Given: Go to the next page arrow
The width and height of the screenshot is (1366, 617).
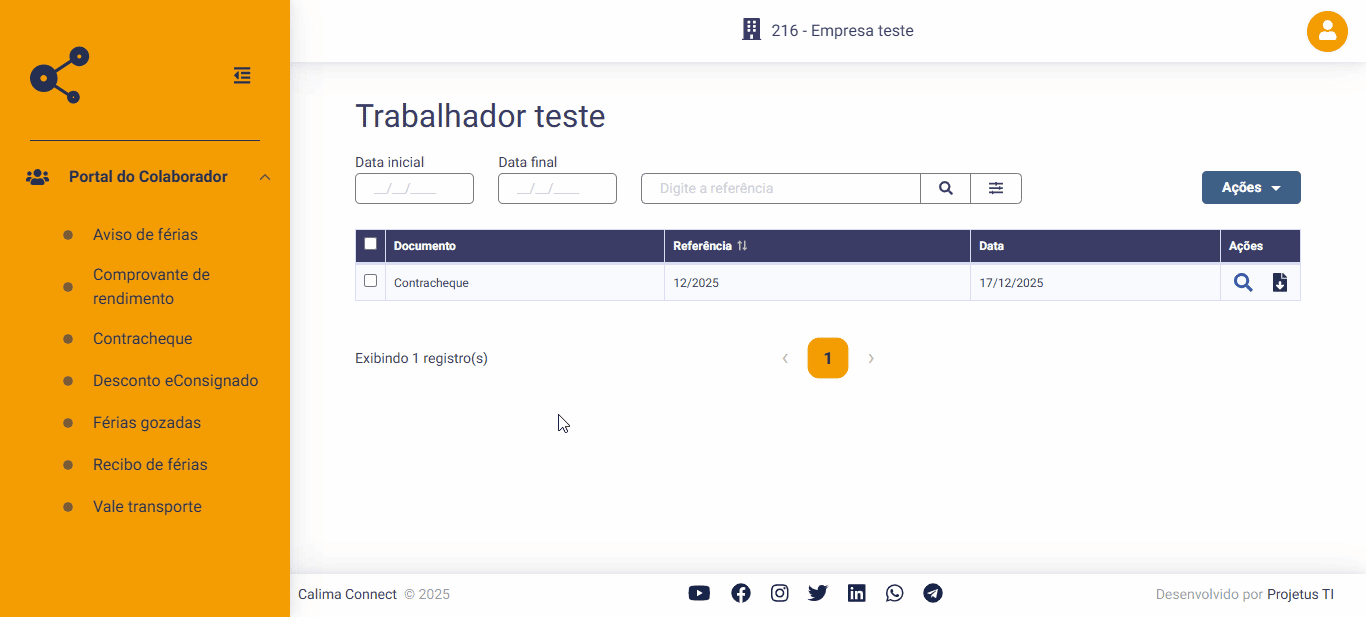Looking at the screenshot, I should pyautogui.click(x=871, y=358).
